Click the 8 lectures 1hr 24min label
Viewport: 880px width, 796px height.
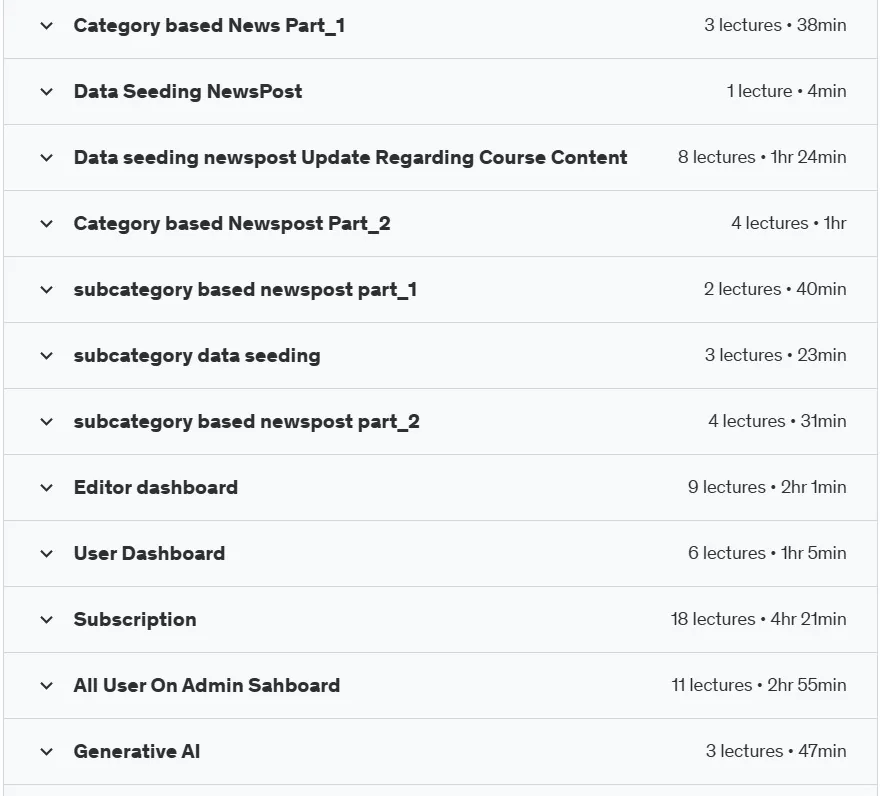pos(762,157)
